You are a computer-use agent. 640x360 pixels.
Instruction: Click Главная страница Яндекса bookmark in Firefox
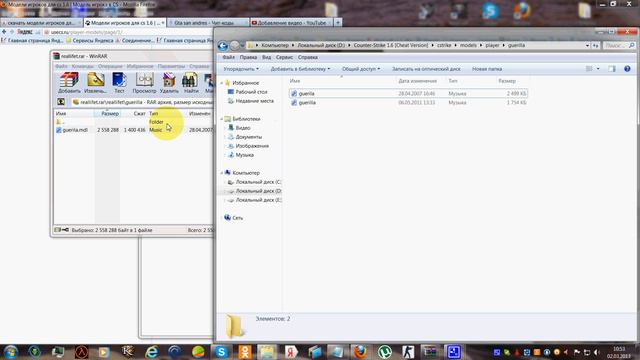[32, 40]
